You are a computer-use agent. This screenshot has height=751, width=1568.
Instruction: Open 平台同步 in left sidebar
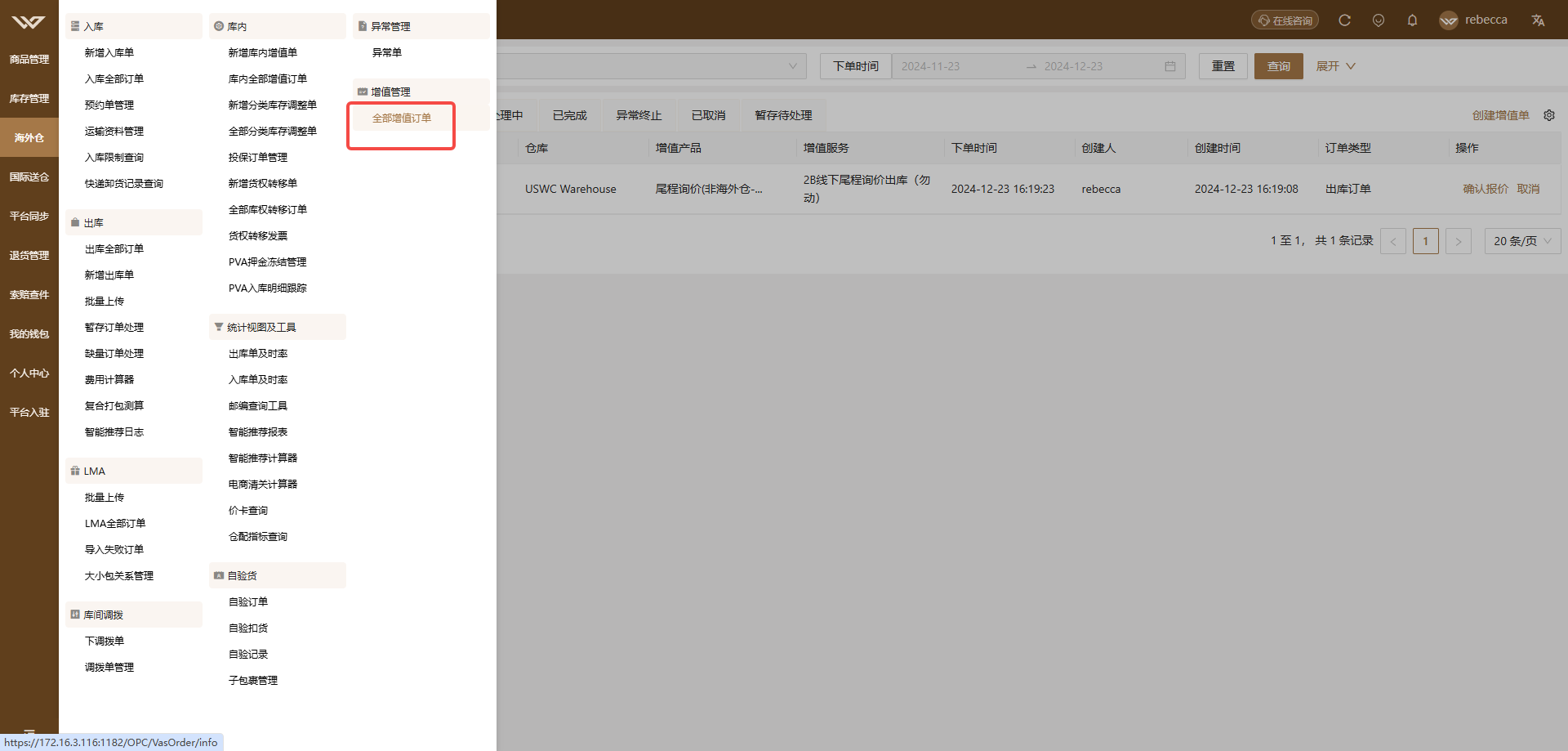[x=29, y=216]
